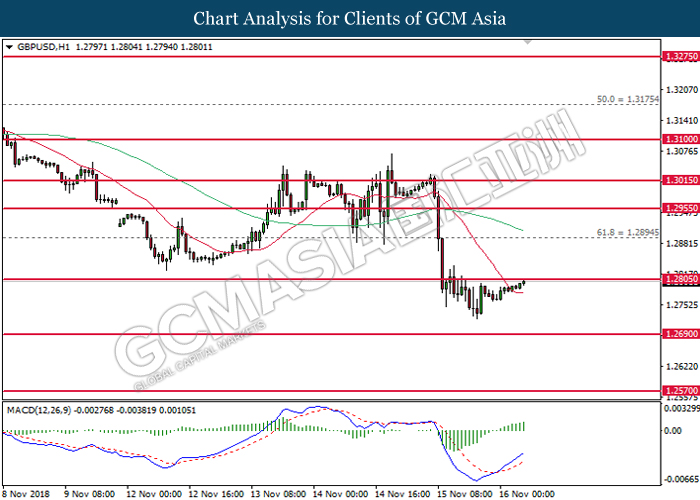Click the 15 Nov 08:00 time label
700x500 pixels.
465,494
